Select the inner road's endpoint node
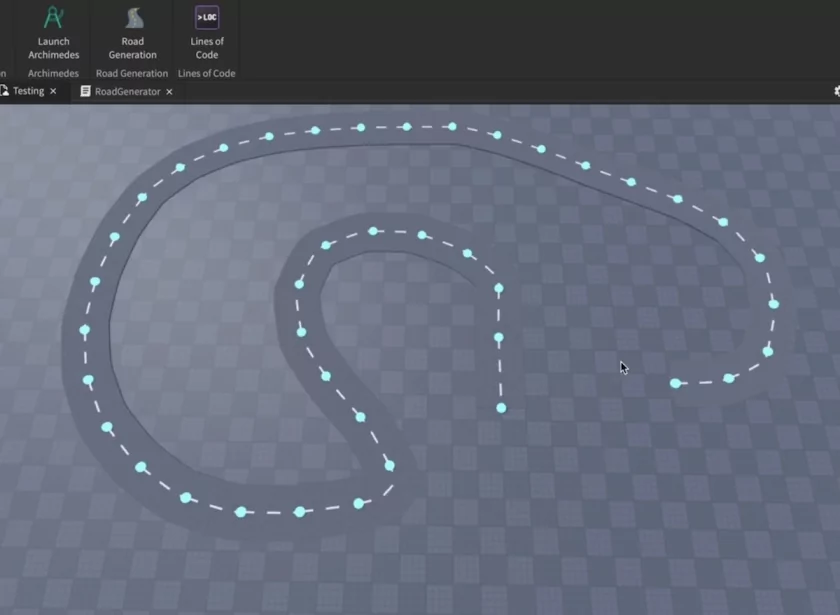 point(501,408)
